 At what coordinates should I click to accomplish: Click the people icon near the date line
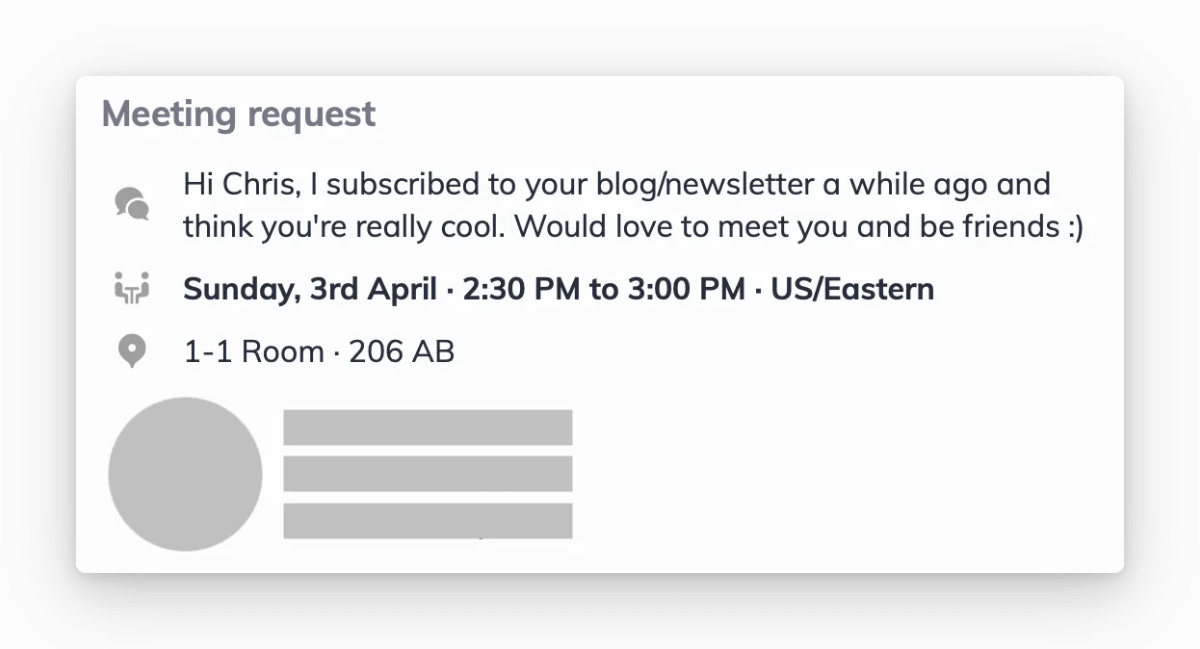(x=131, y=287)
